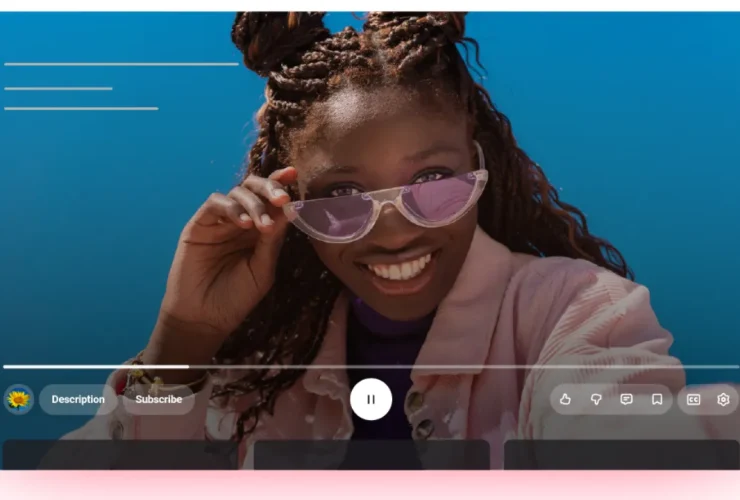The width and height of the screenshot is (740, 500).
Task: Open the Description button
Action: coord(78,399)
